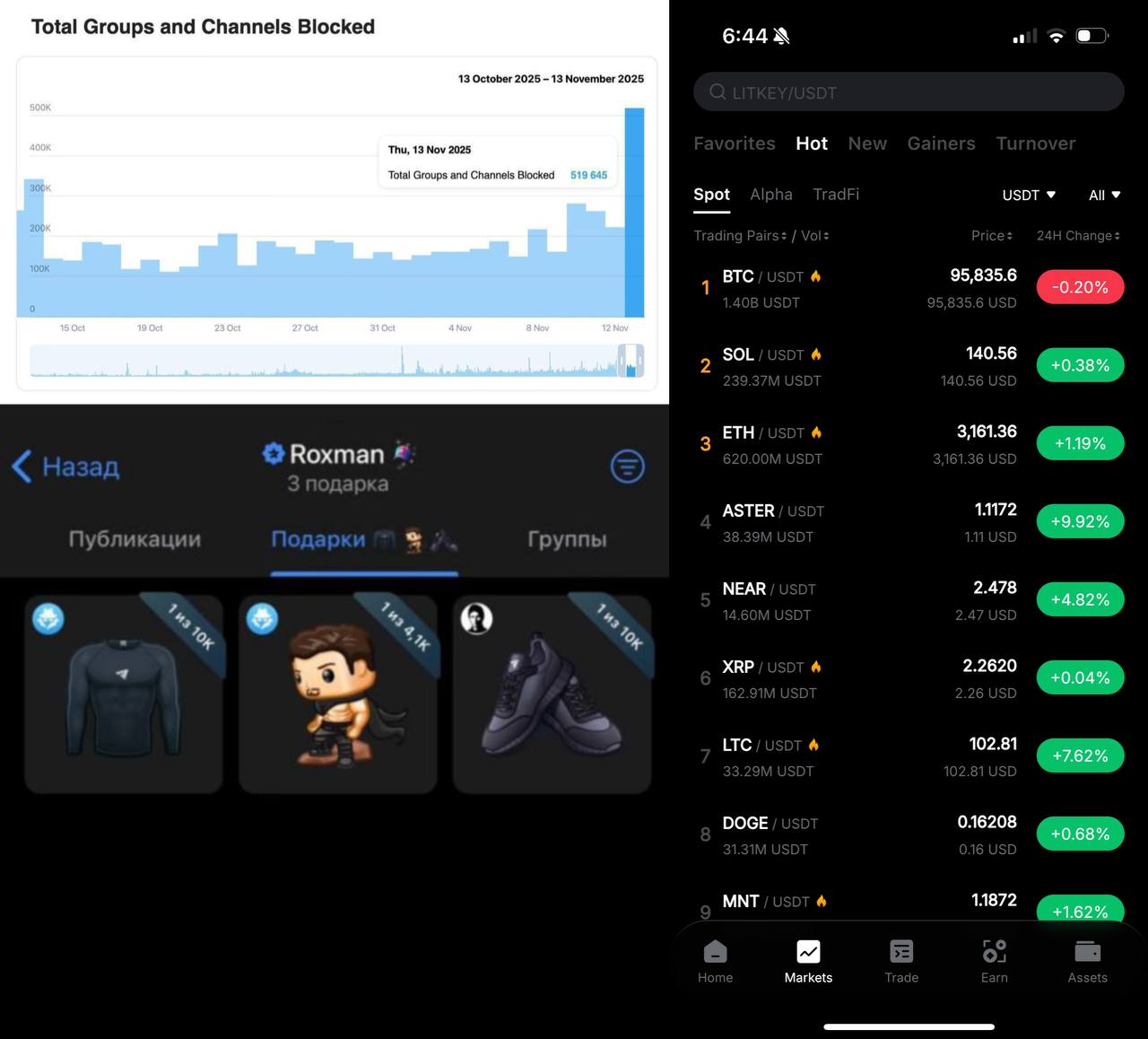This screenshot has width=1148, height=1039.
Task: Tap the round filter menu icon beside Roxman
Action: pyautogui.click(x=627, y=466)
